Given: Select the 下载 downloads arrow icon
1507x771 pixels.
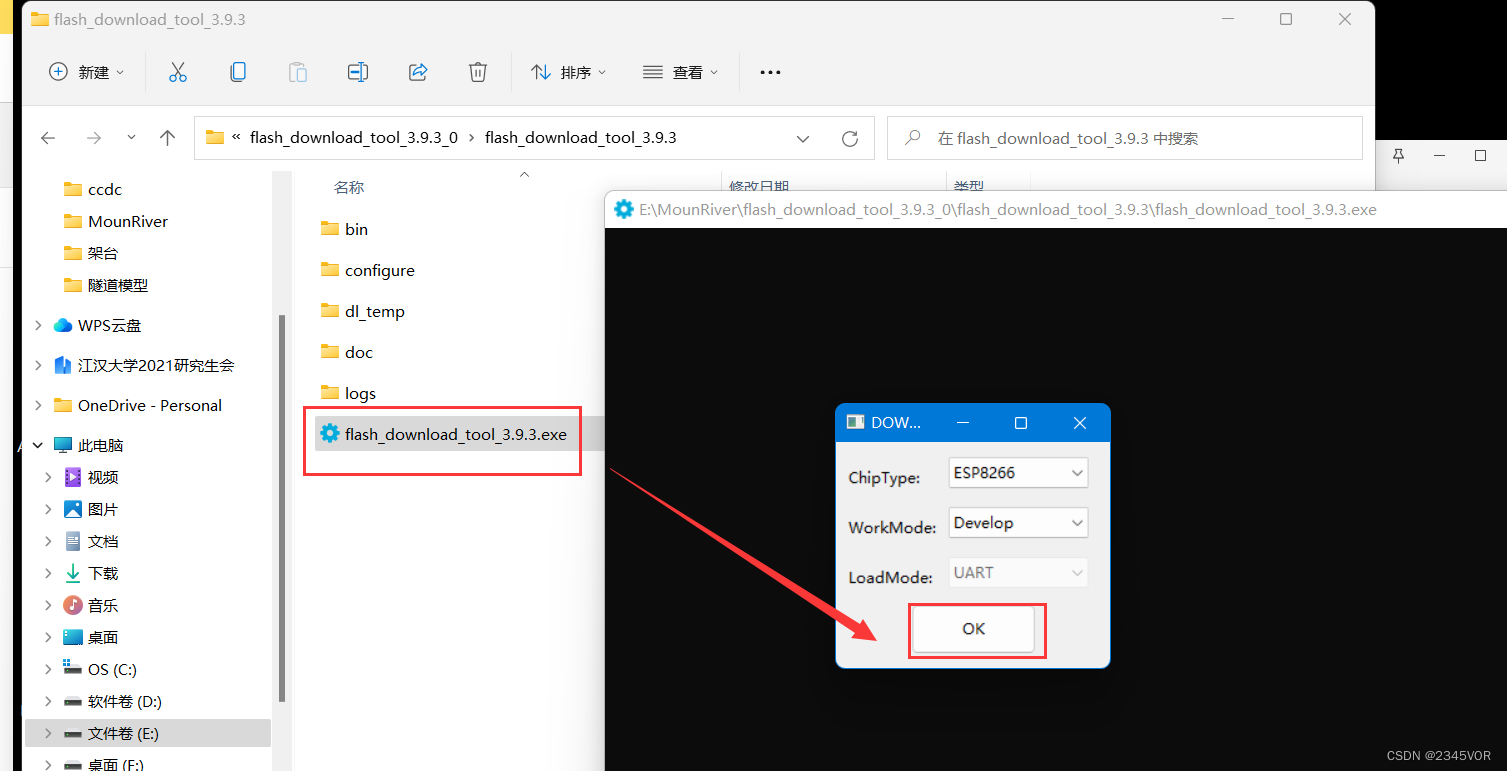Looking at the screenshot, I should pyautogui.click(x=73, y=573).
